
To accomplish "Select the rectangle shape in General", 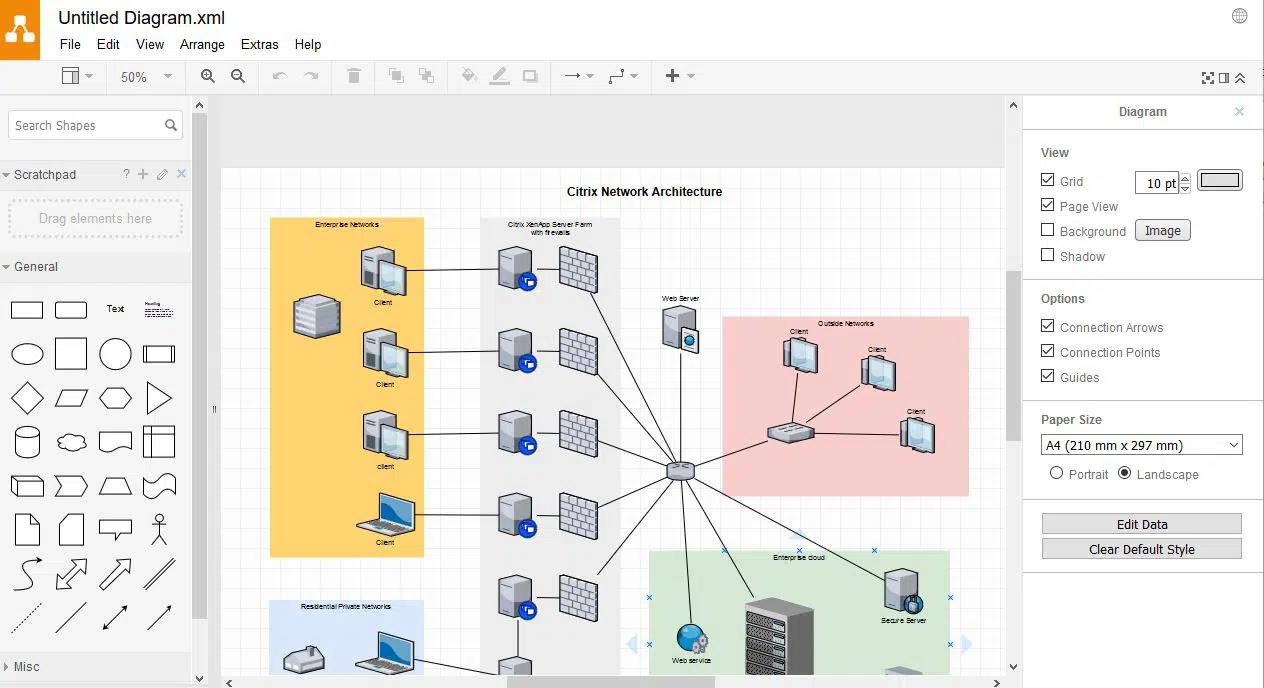I will pyautogui.click(x=27, y=310).
